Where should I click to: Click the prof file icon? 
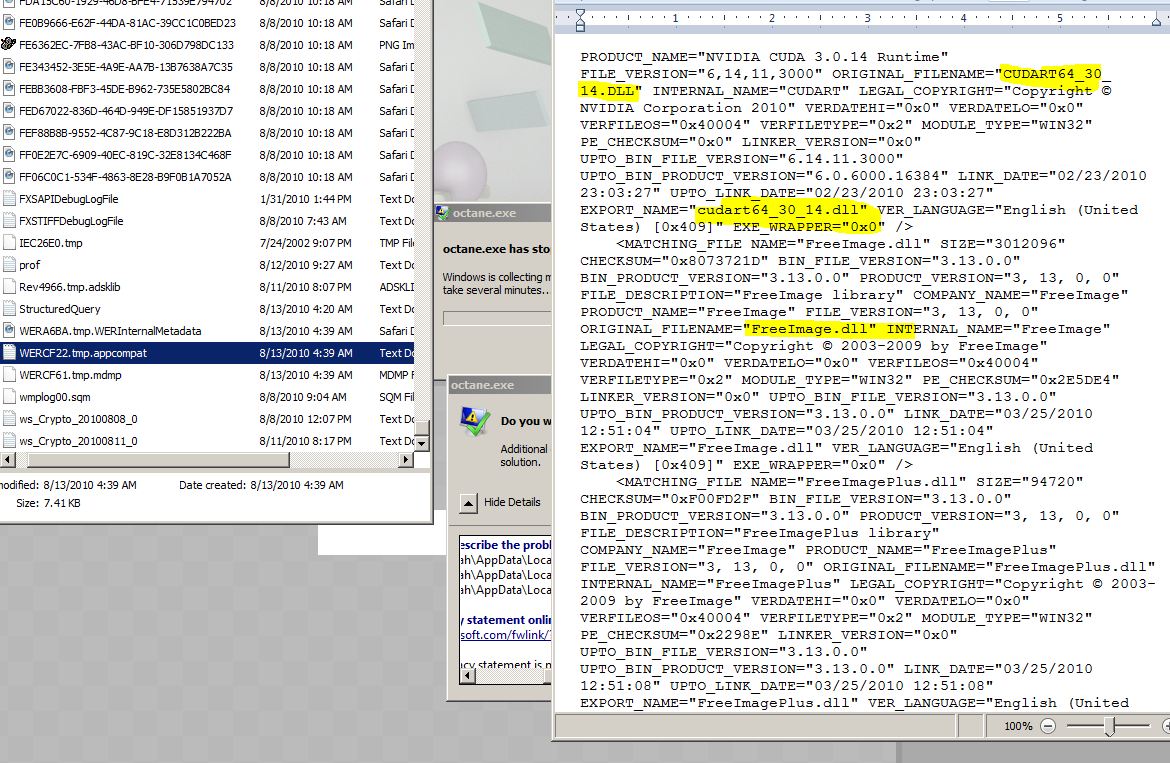coord(9,265)
